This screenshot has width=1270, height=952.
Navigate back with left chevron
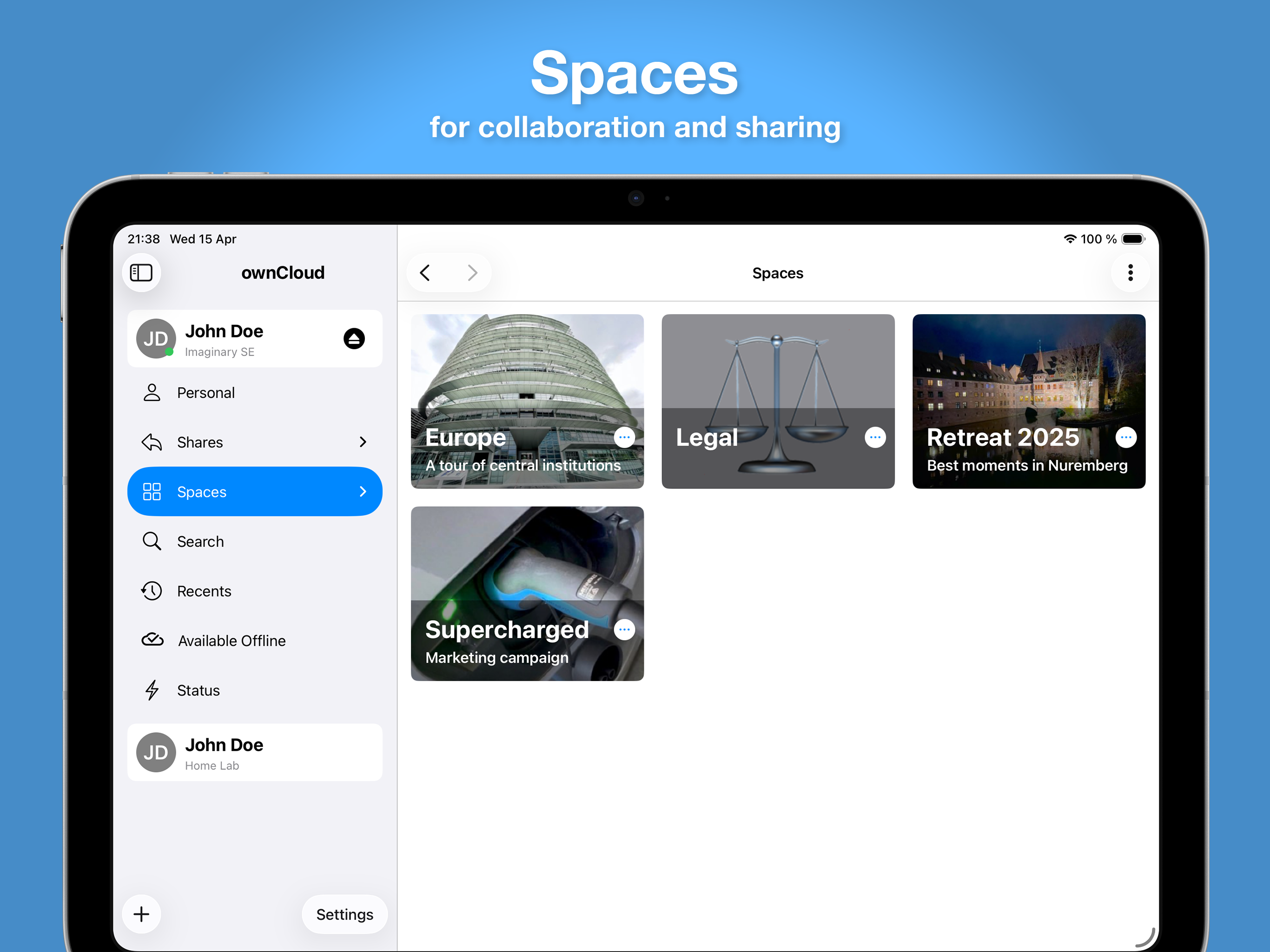pyautogui.click(x=425, y=273)
